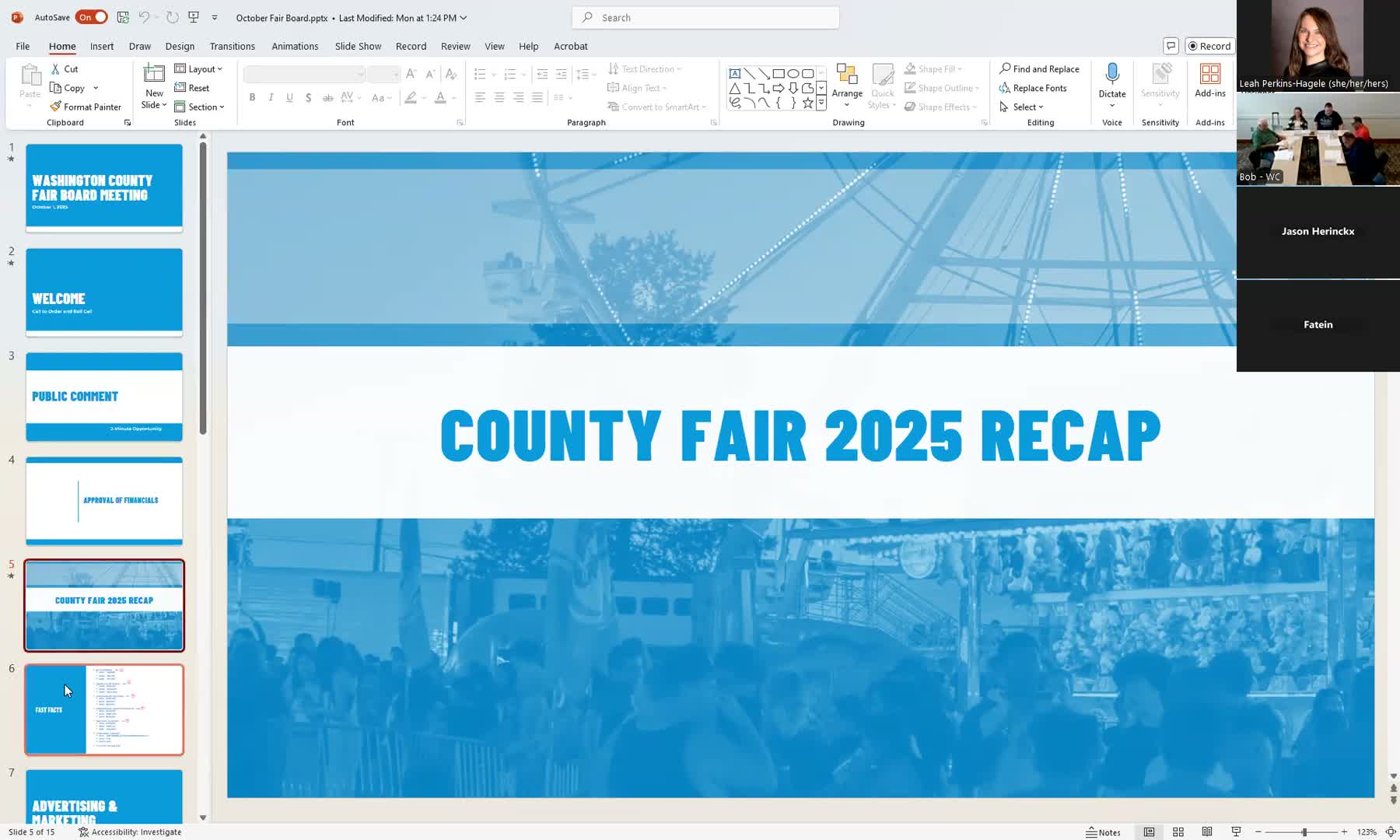Start recording with the Record button
This screenshot has width=1400, height=840.
point(1209,46)
